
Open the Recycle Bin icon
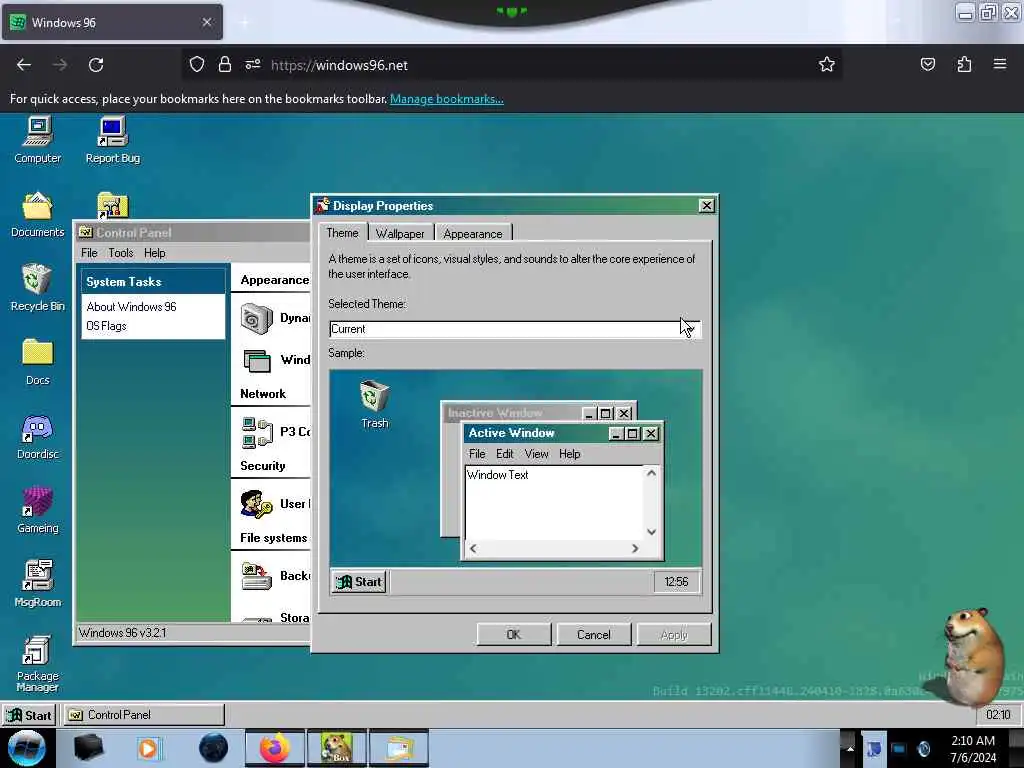tap(37, 287)
